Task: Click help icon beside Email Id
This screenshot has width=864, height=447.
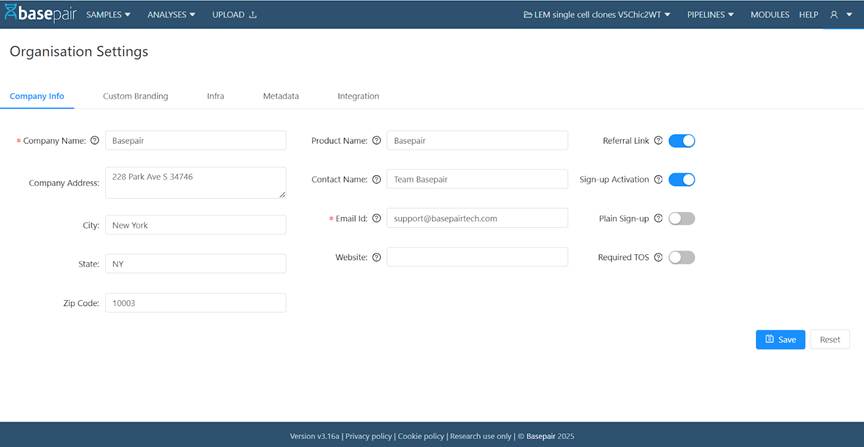Action: [x=376, y=218]
